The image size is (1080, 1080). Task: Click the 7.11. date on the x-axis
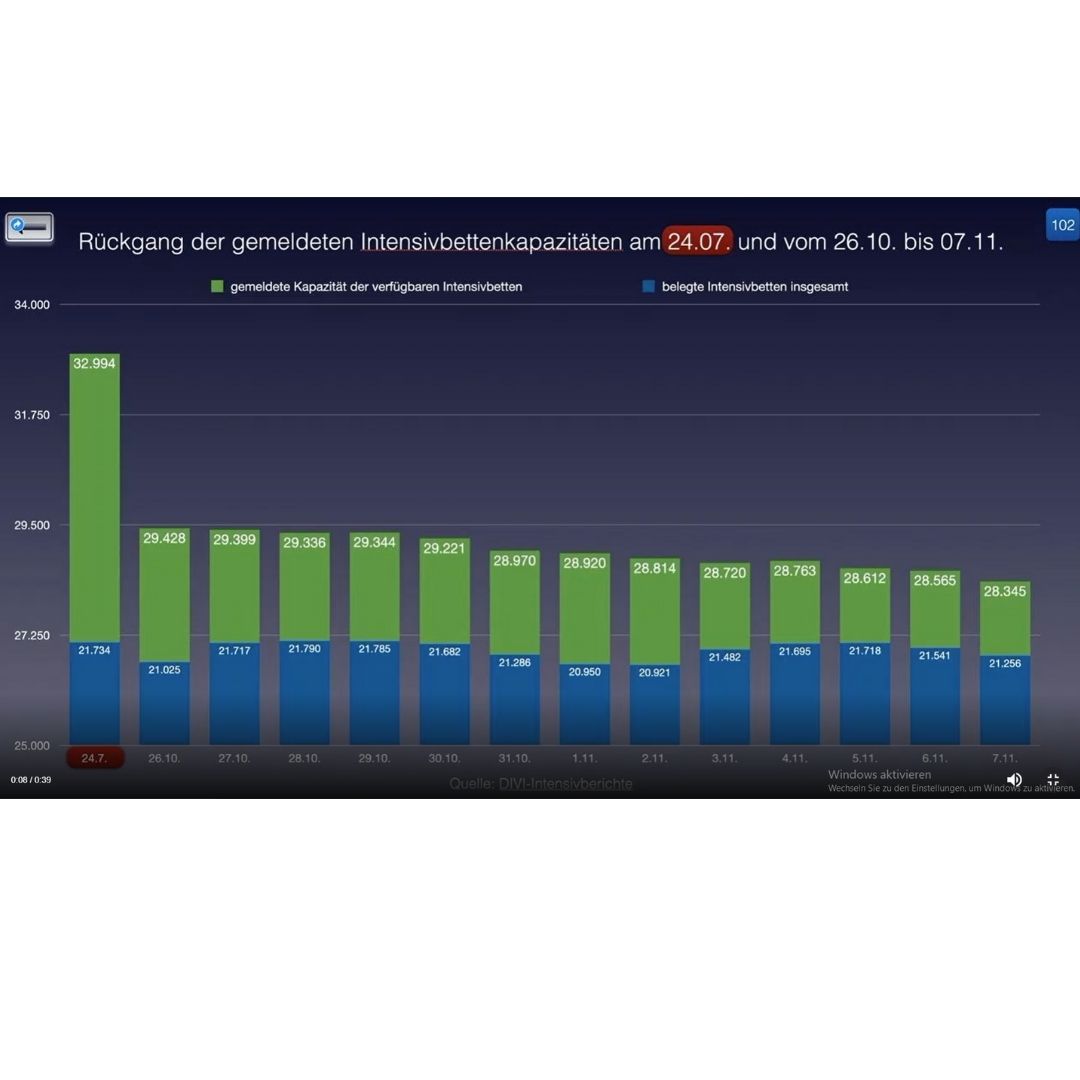coord(1005,758)
